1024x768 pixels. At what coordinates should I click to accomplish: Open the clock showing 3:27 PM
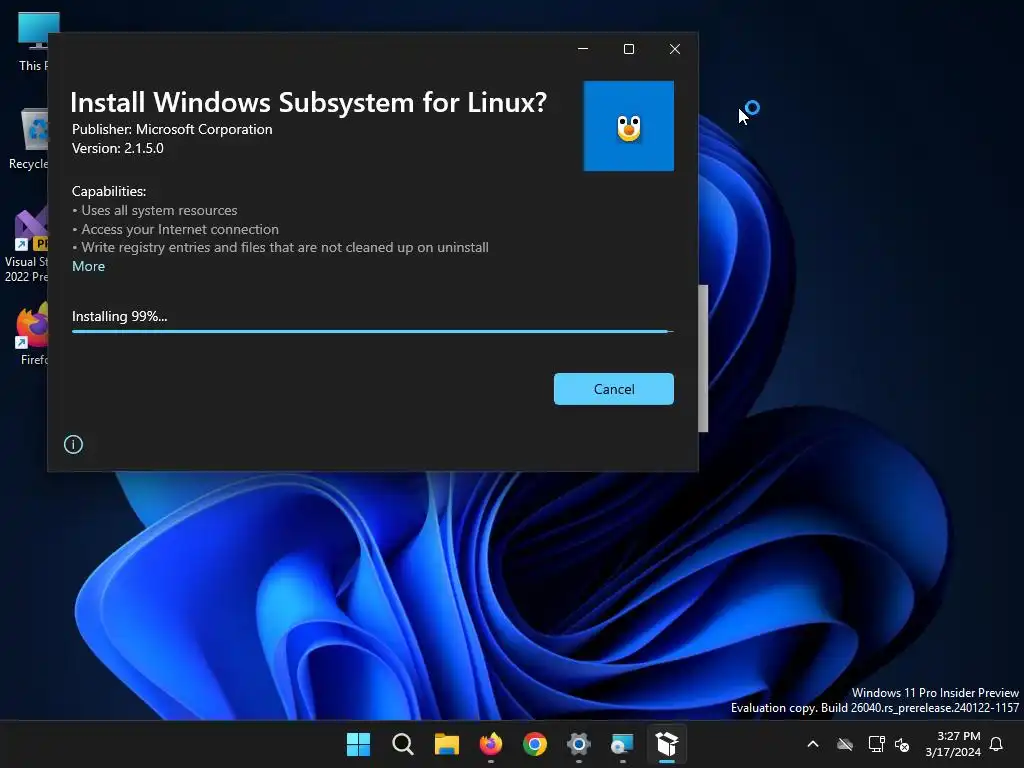953,744
